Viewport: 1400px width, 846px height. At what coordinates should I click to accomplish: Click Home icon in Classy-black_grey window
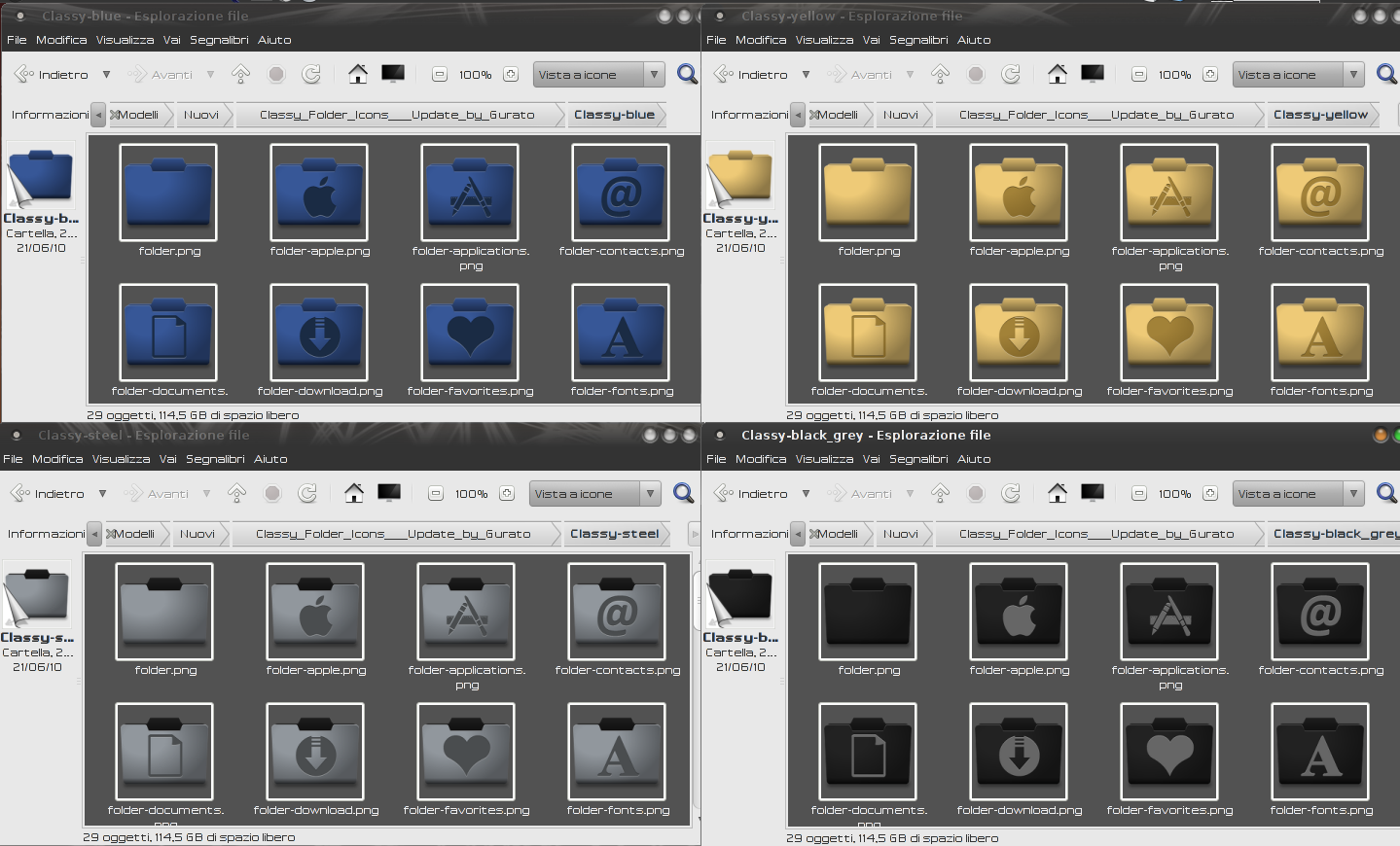[x=1057, y=493]
